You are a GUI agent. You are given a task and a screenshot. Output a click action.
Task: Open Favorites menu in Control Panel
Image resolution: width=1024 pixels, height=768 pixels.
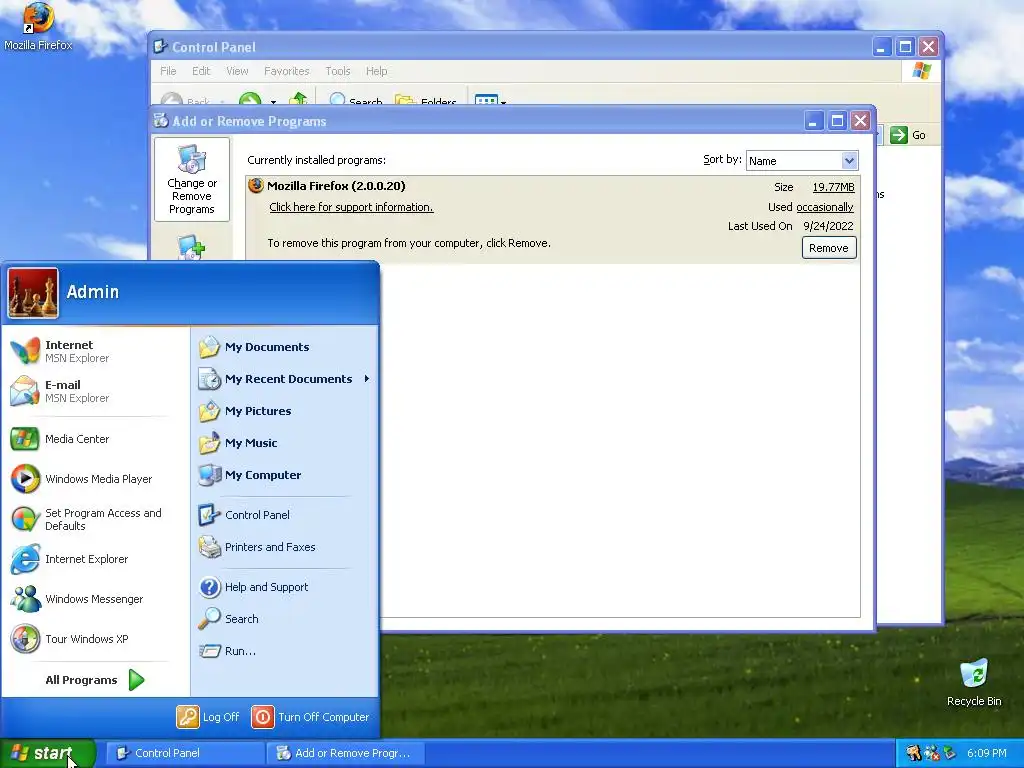click(286, 71)
